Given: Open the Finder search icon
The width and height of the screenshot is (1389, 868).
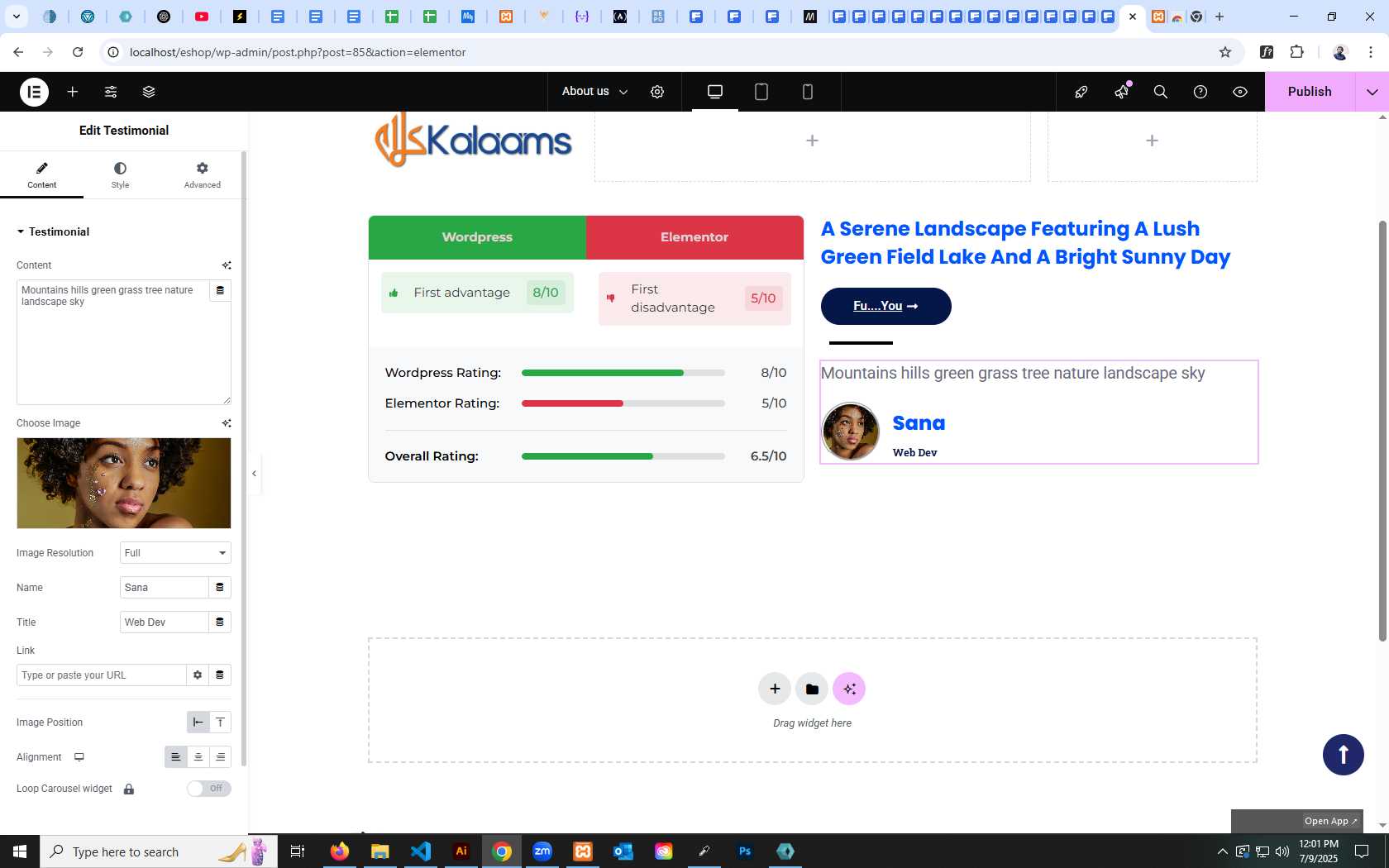Looking at the screenshot, I should pyautogui.click(x=1161, y=92).
